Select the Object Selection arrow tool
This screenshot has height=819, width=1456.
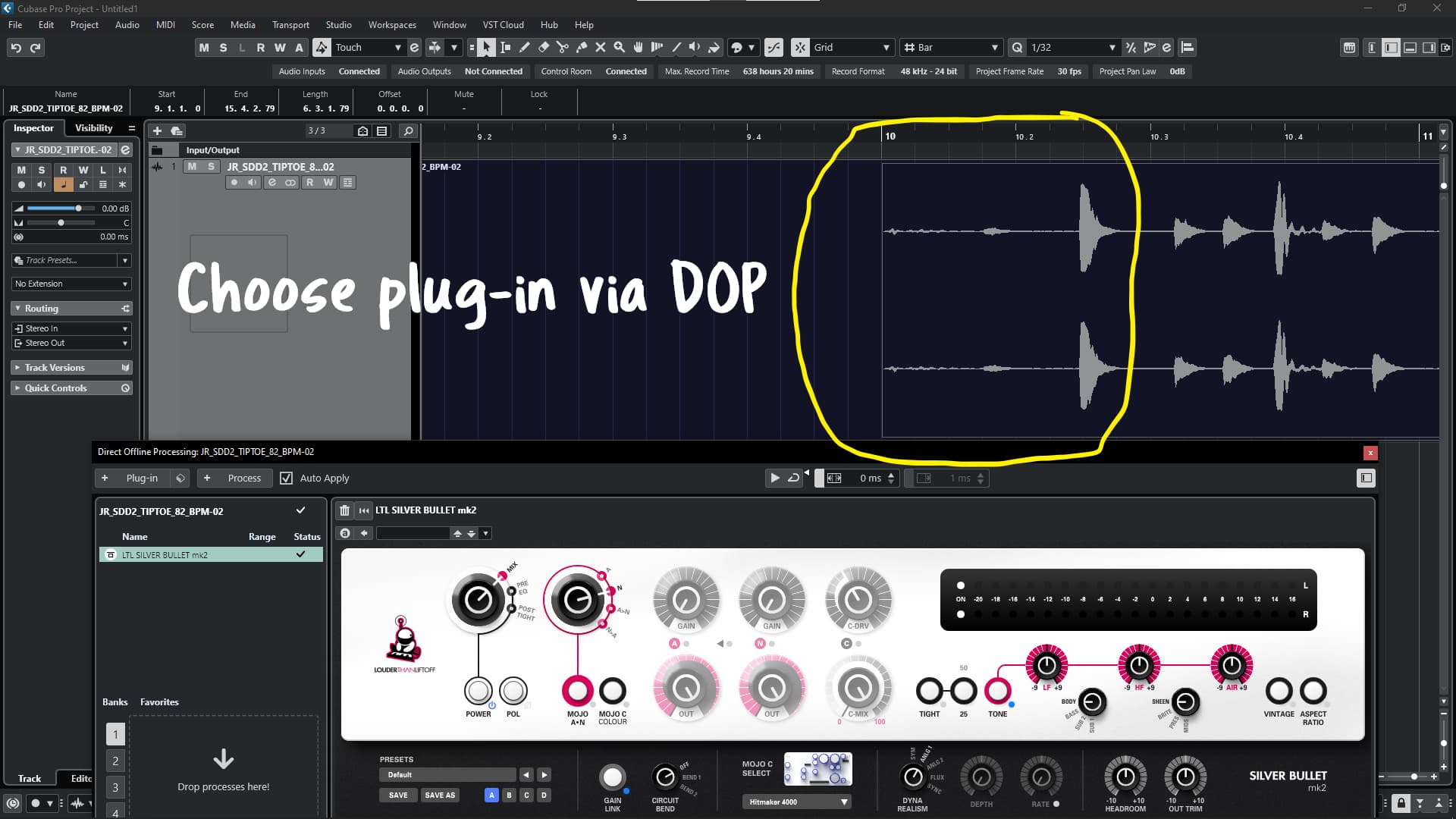pyautogui.click(x=486, y=47)
